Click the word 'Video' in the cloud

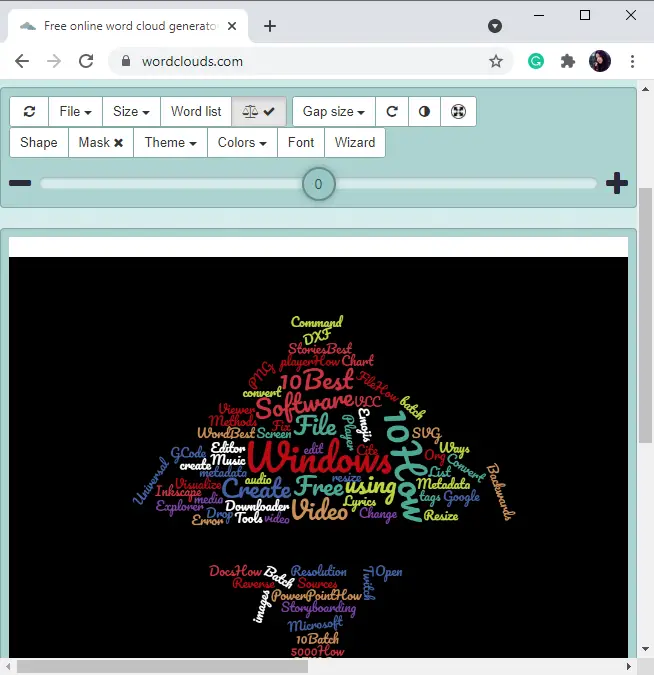coord(319,510)
